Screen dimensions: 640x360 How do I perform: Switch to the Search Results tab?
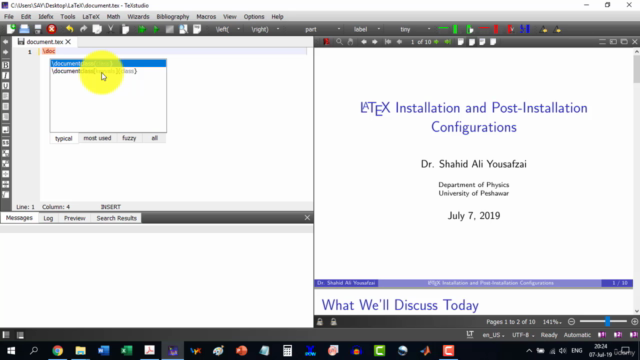pos(117,218)
